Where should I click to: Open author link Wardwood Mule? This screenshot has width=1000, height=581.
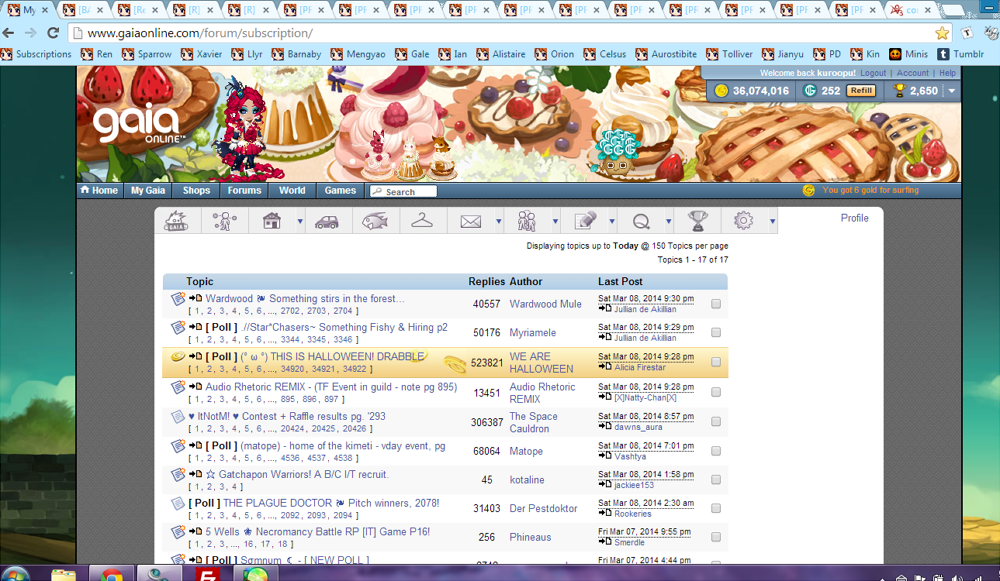coord(545,304)
